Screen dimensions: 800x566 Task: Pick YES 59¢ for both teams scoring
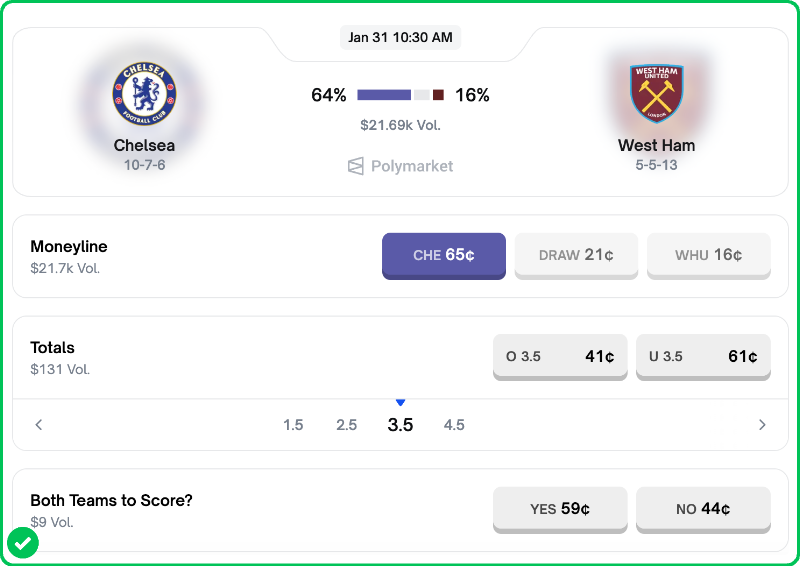(560, 509)
